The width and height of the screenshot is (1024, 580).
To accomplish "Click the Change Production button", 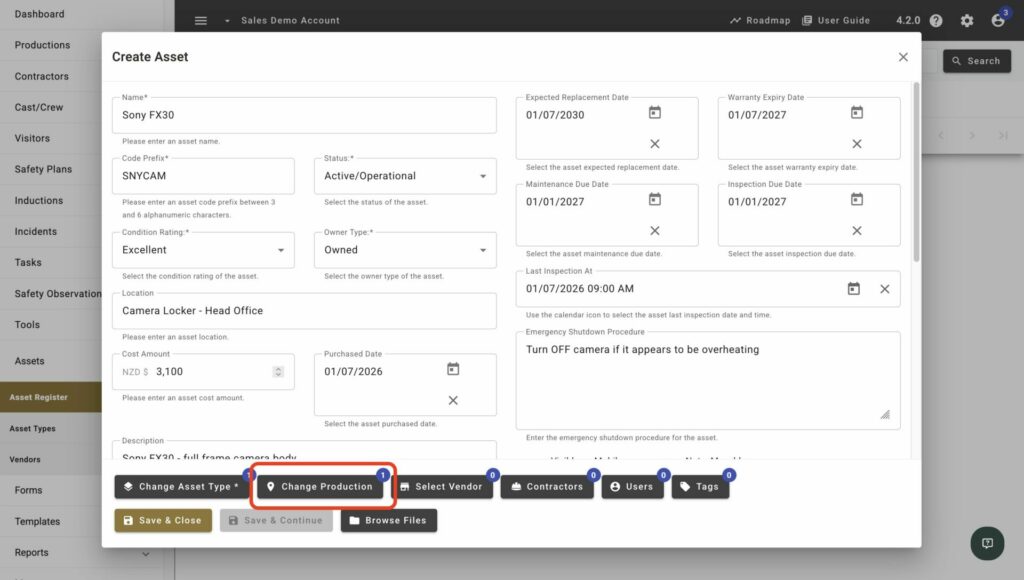I will pos(321,487).
